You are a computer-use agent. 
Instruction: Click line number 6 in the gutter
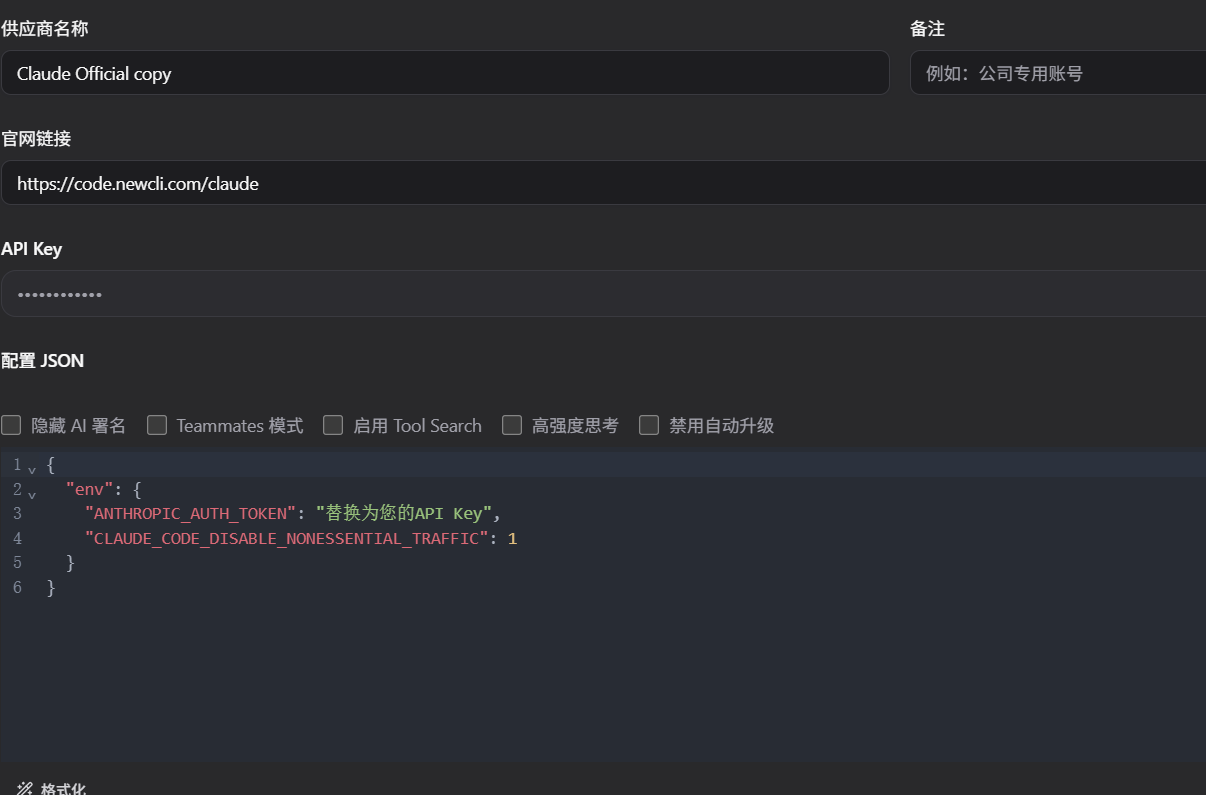17,588
